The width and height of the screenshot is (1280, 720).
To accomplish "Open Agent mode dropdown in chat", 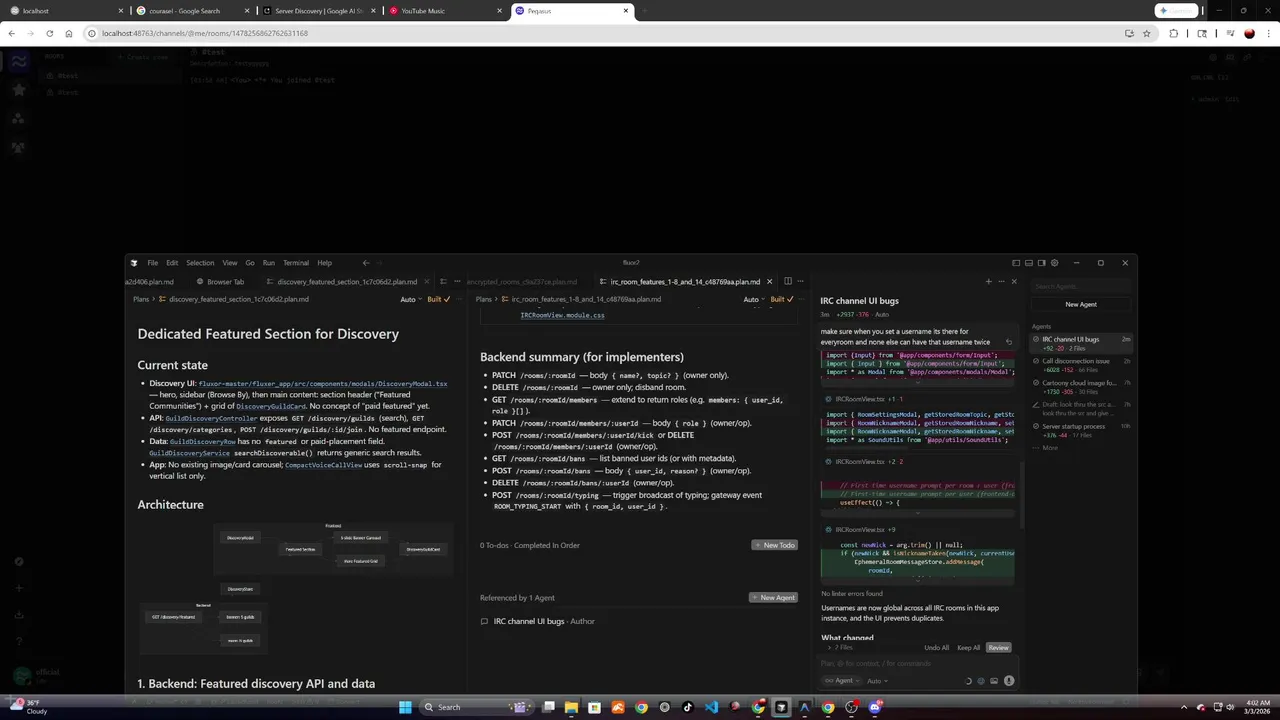I will point(841,681).
